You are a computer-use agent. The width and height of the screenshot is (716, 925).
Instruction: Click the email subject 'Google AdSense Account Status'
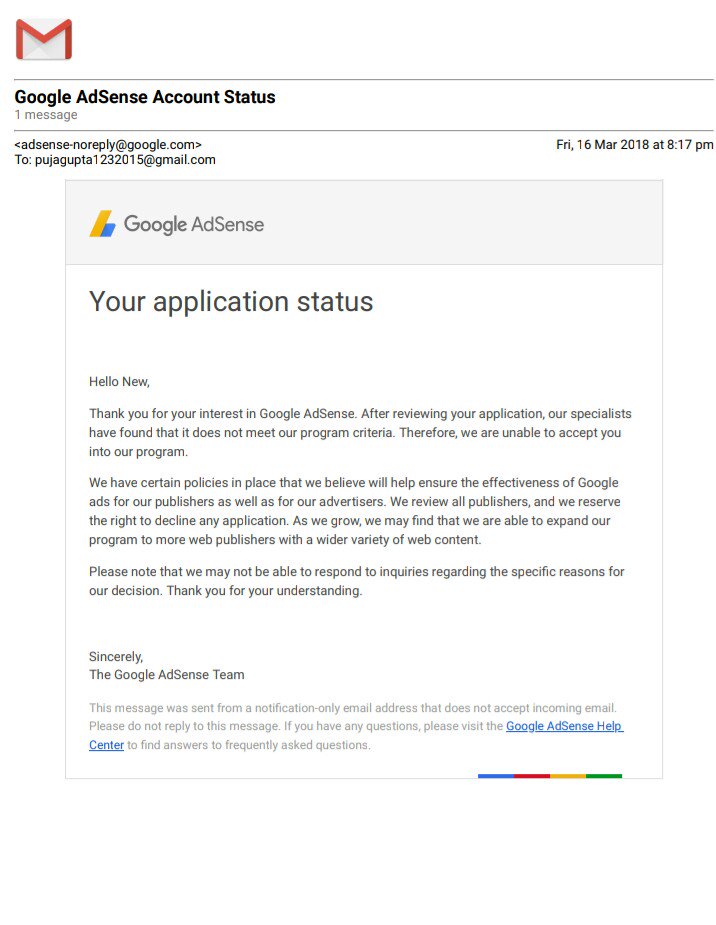coord(145,97)
